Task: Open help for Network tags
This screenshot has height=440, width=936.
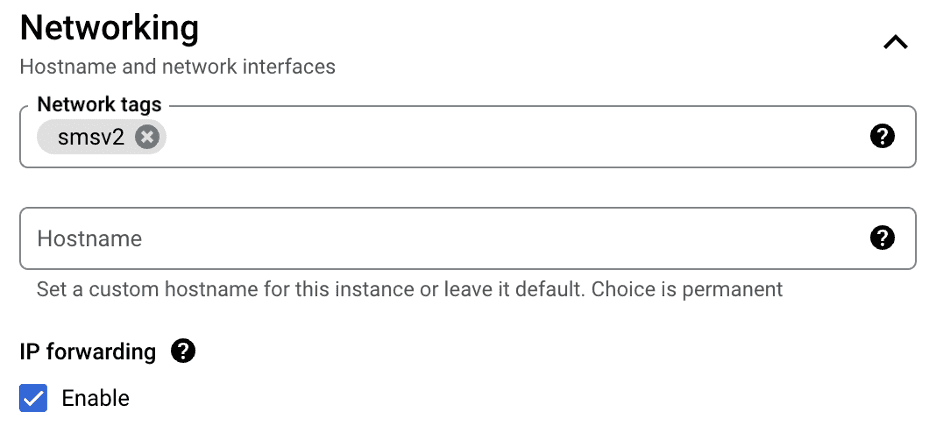Action: coord(882,136)
